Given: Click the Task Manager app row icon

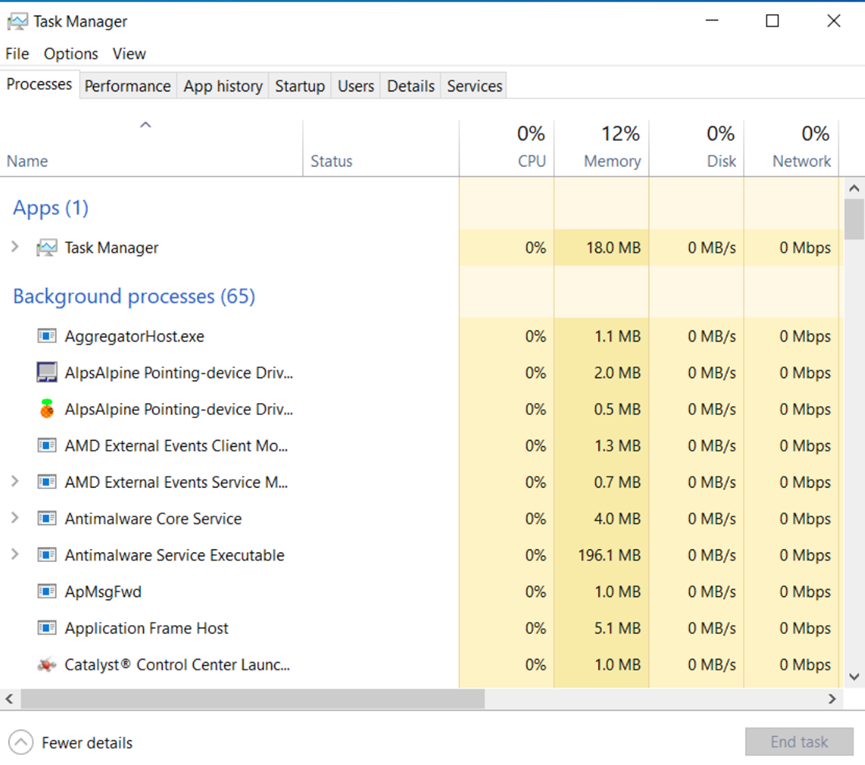Looking at the screenshot, I should [x=47, y=248].
